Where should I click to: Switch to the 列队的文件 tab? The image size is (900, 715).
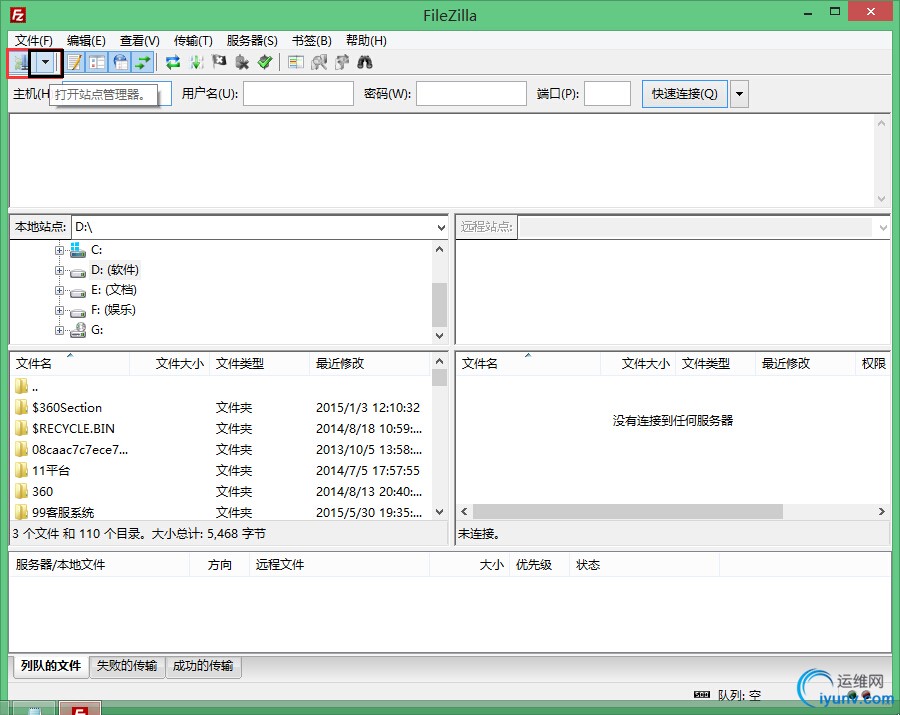point(51,666)
